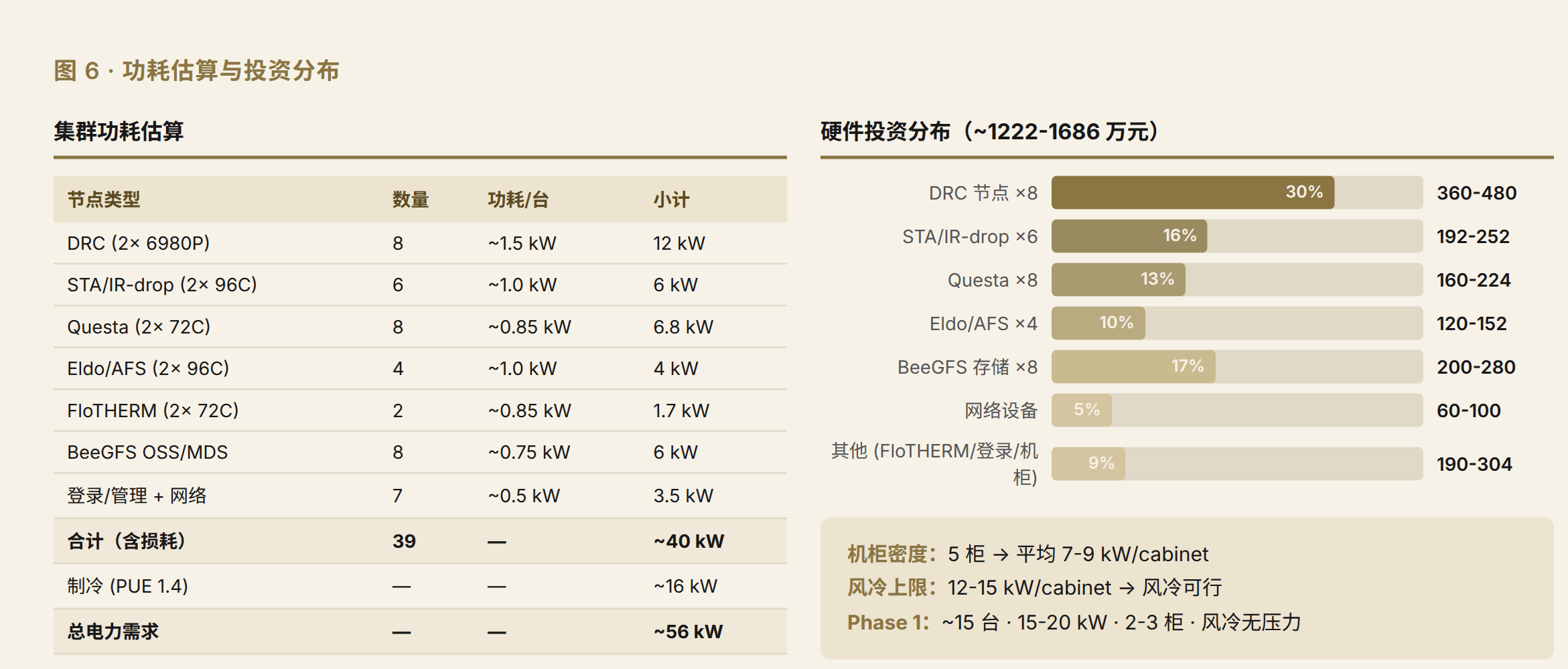Click the '192-252' cost value
Image resolution: width=1568 pixels, height=669 pixels.
1473,236
